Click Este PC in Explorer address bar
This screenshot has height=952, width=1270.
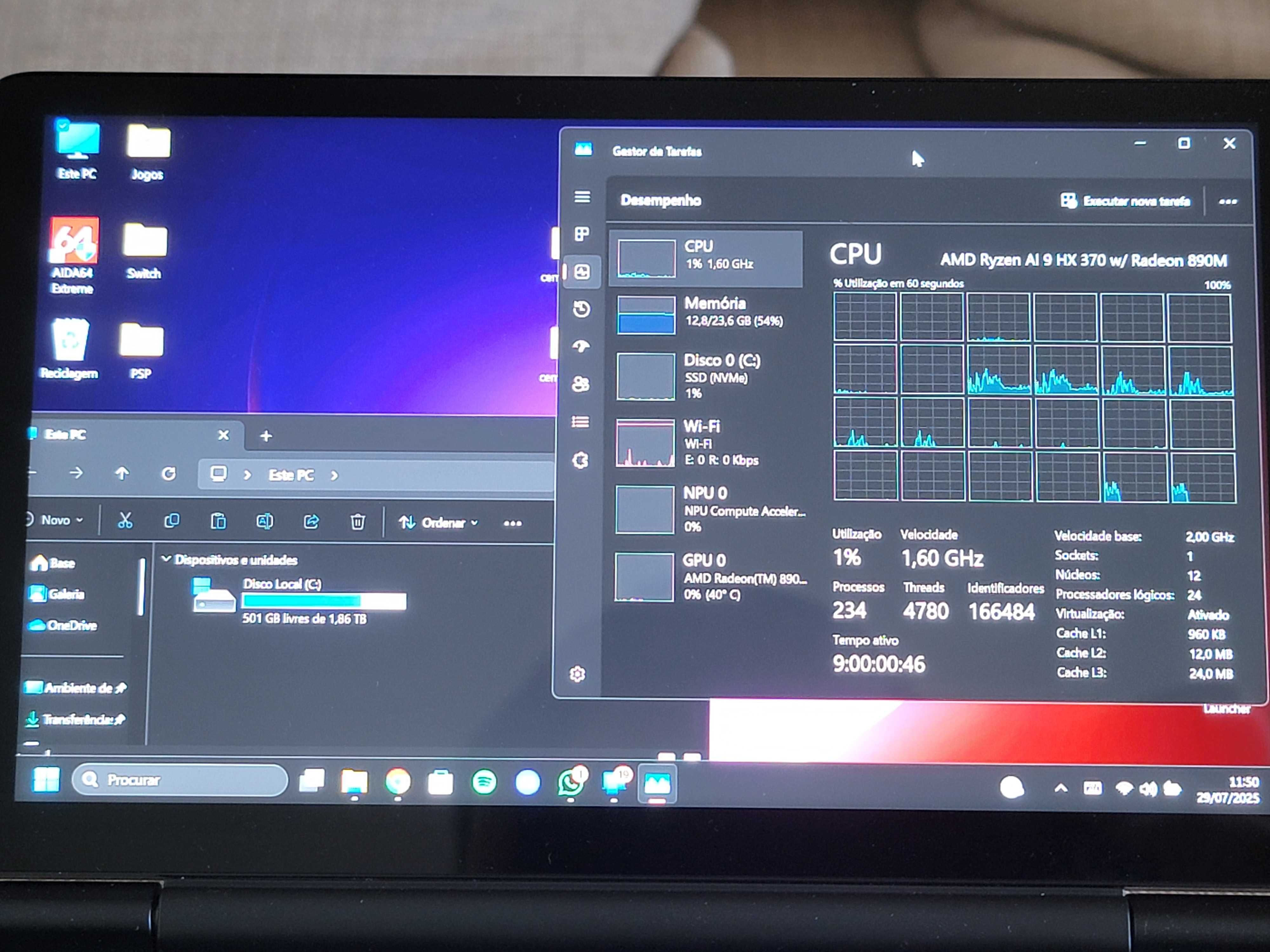(291, 475)
